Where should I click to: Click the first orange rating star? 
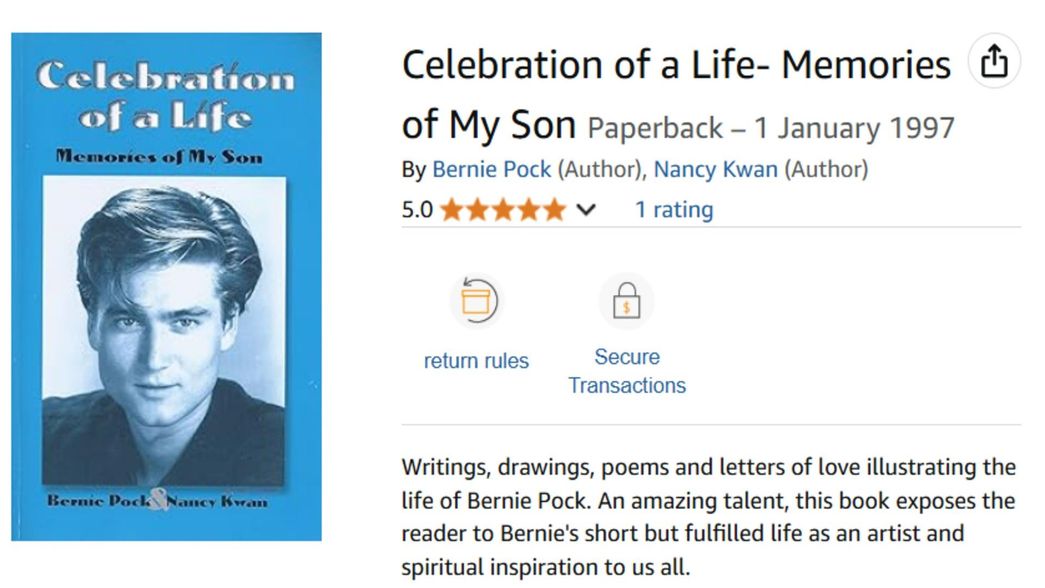pos(451,210)
